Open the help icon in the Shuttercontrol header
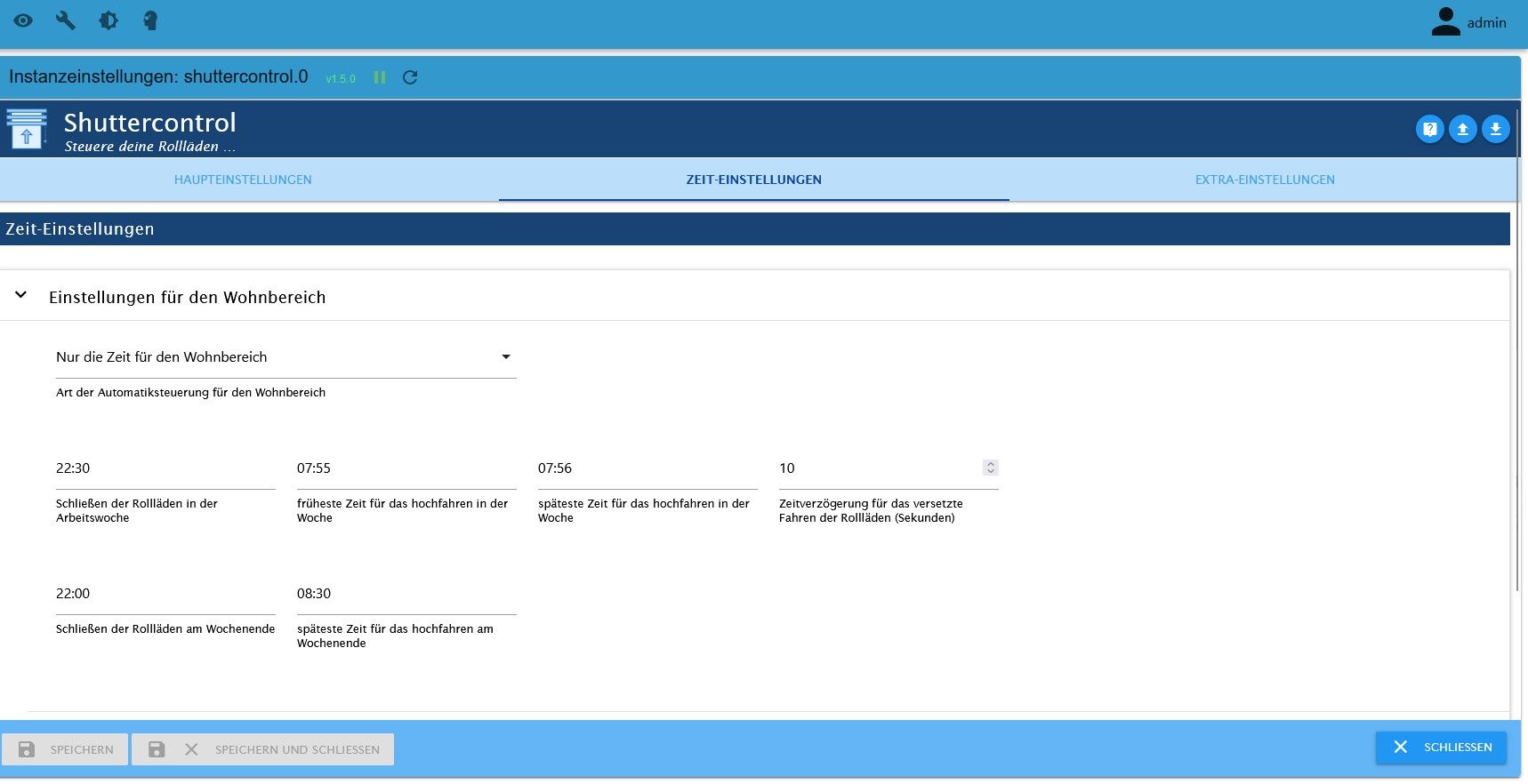The width and height of the screenshot is (1528, 784). click(1429, 129)
